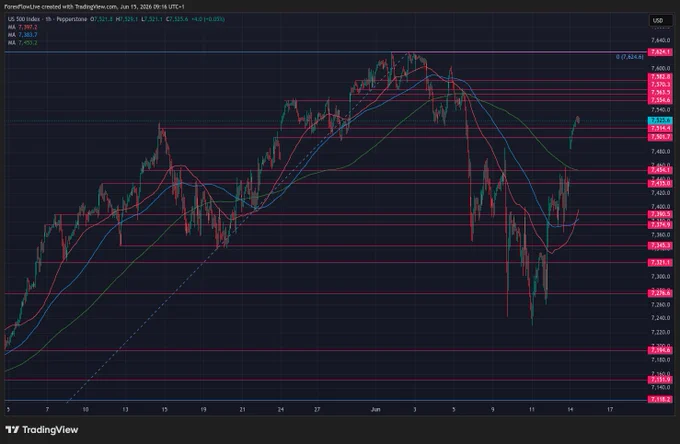
Task: Select the 7,514.4 price label
Action: coord(660,128)
